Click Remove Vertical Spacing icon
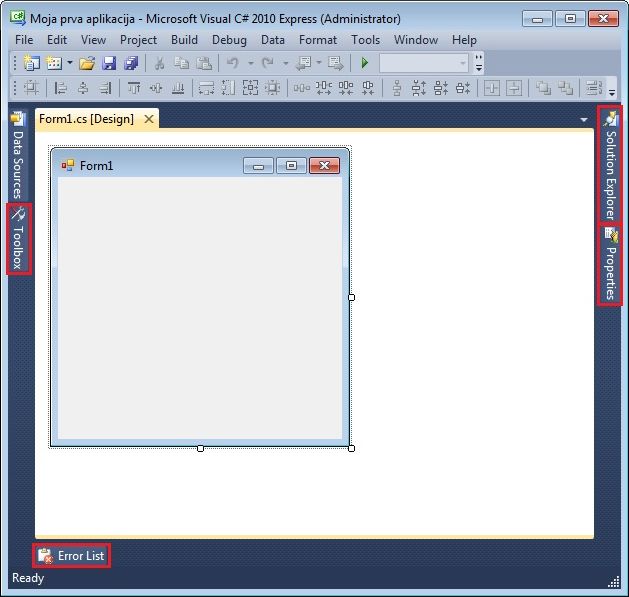The width and height of the screenshot is (629, 597). 463,88
